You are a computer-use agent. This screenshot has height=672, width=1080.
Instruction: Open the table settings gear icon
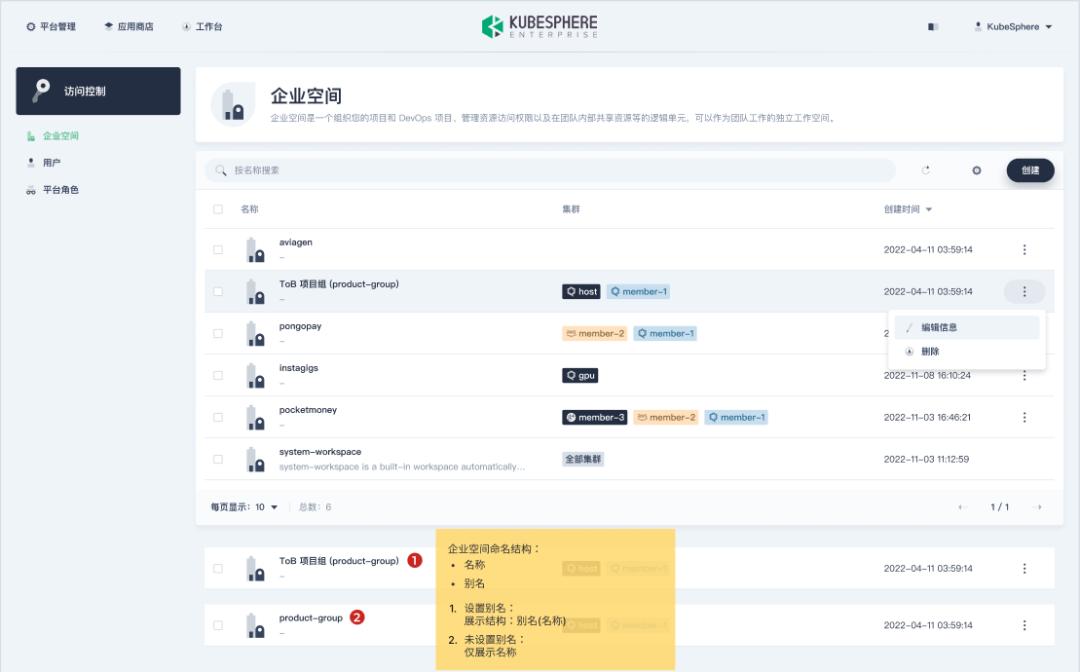pos(977,170)
